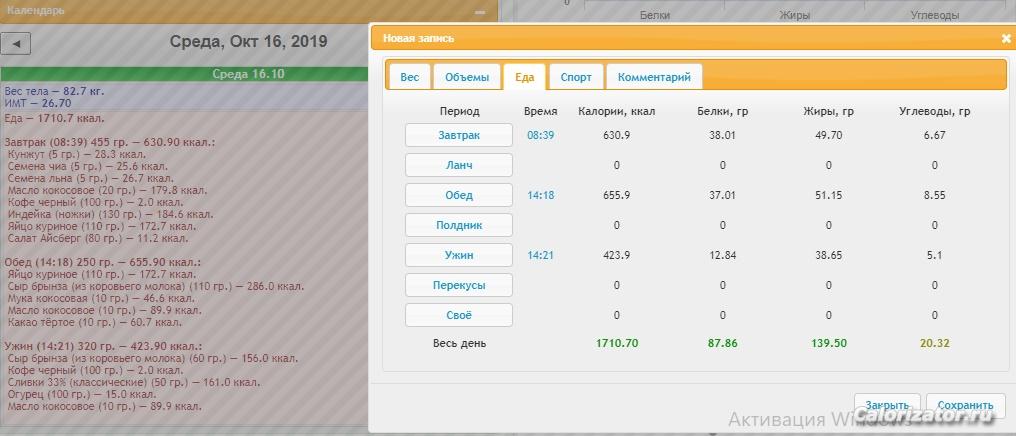Select the Своё meal button
Viewport: 1016px width, 436px height.
click(458, 315)
